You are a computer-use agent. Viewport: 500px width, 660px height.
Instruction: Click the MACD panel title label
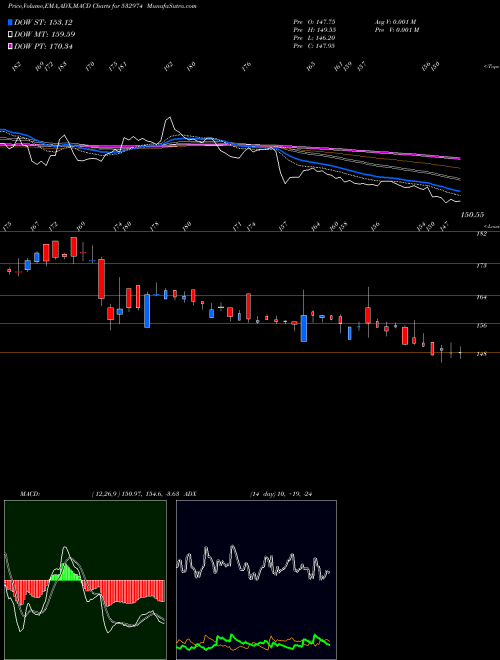(29, 494)
